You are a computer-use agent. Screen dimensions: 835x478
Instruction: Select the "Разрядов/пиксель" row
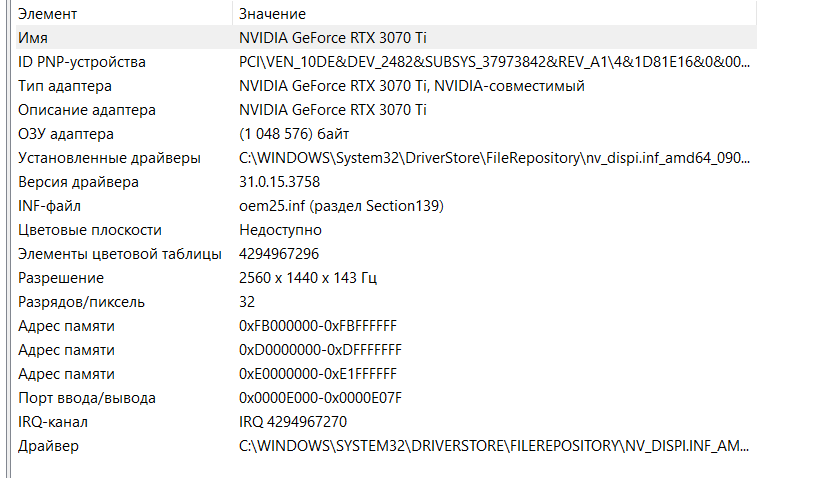click(x=82, y=302)
